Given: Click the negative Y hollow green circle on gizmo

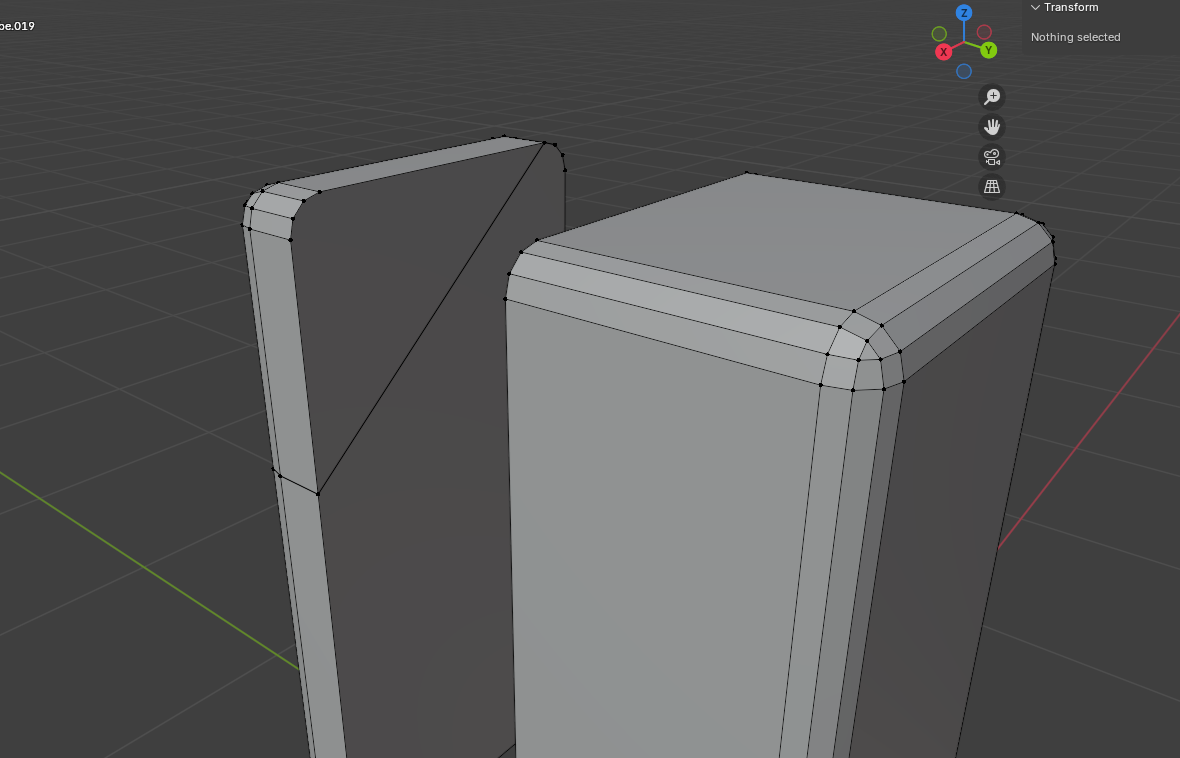Looking at the screenshot, I should 939,34.
